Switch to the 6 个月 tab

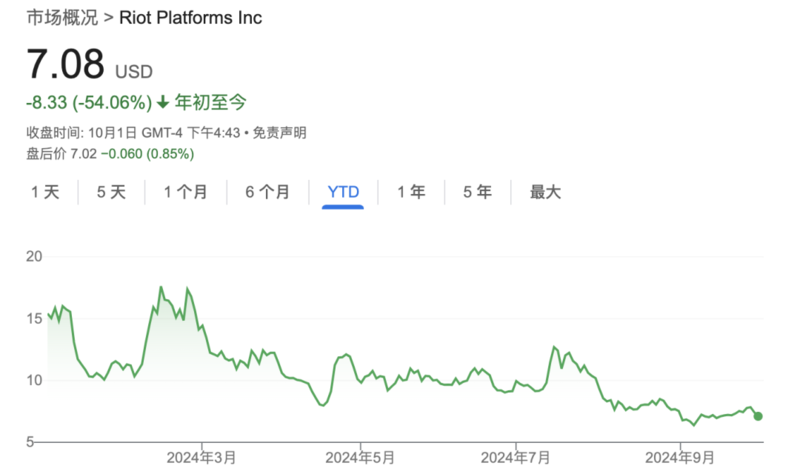tap(268, 192)
